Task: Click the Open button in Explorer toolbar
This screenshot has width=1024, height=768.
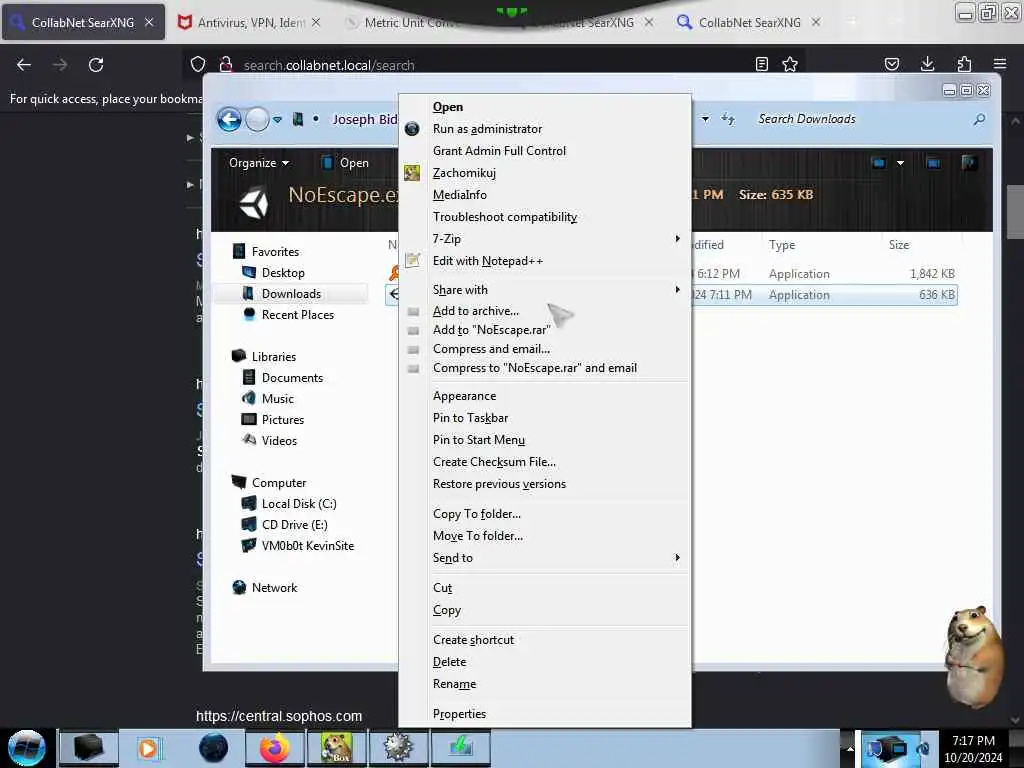Action: point(345,163)
